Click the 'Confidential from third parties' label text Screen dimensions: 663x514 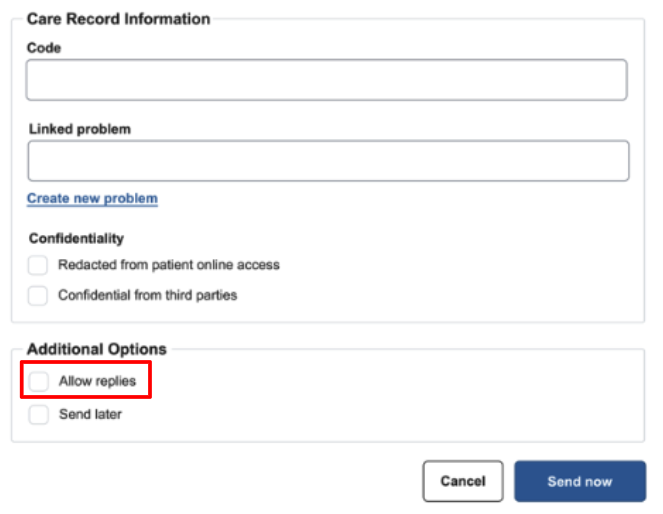pyautogui.click(x=147, y=295)
